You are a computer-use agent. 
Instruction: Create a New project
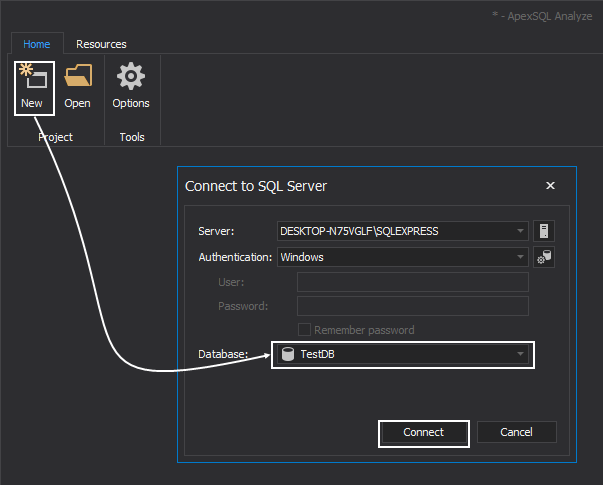coord(31,87)
